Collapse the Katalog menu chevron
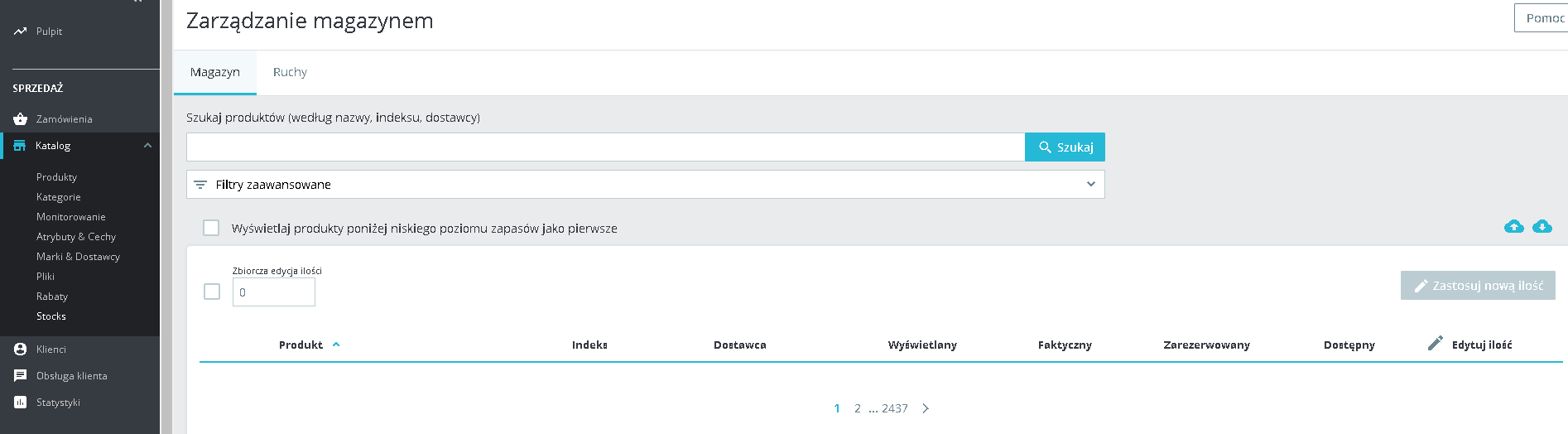The image size is (1568, 434). pos(147,146)
